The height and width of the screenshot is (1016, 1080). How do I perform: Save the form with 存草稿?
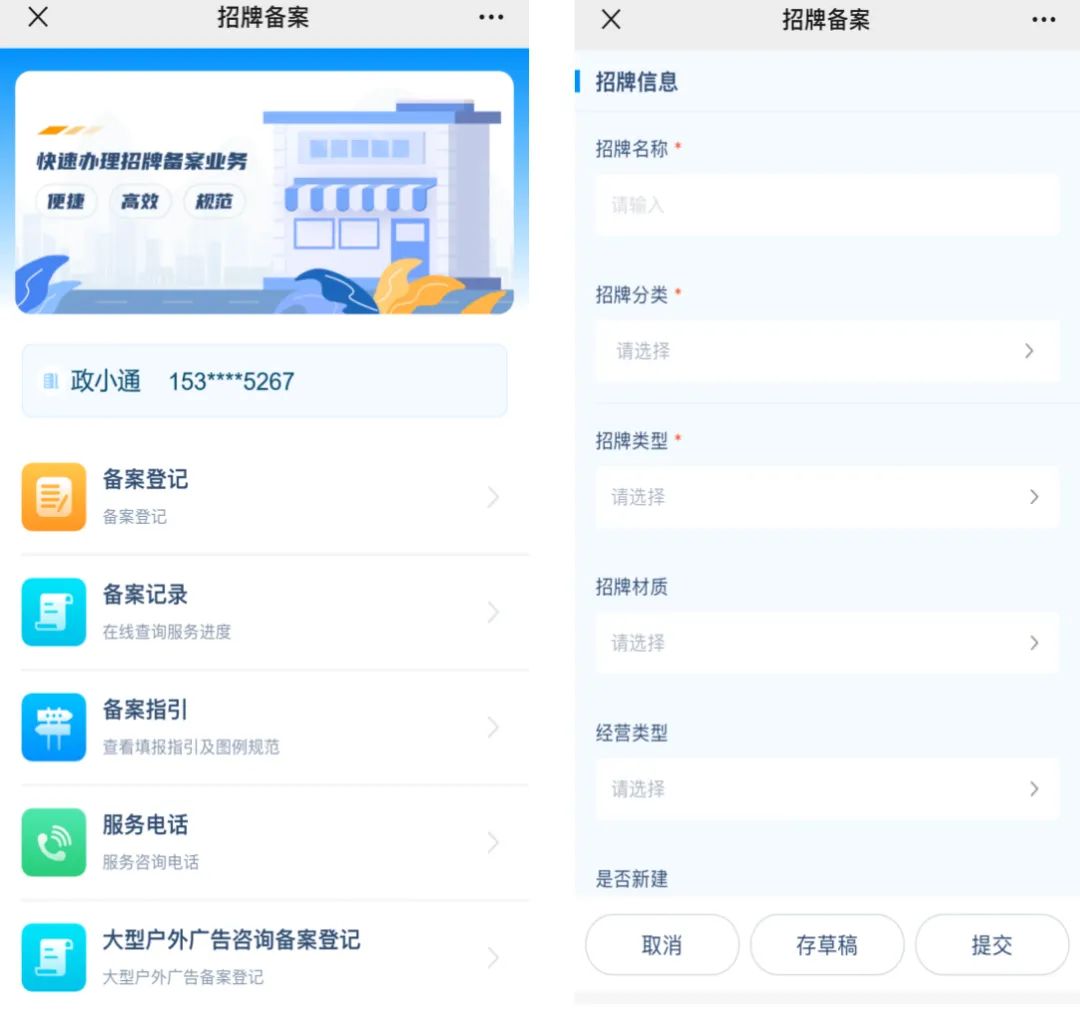pos(826,945)
